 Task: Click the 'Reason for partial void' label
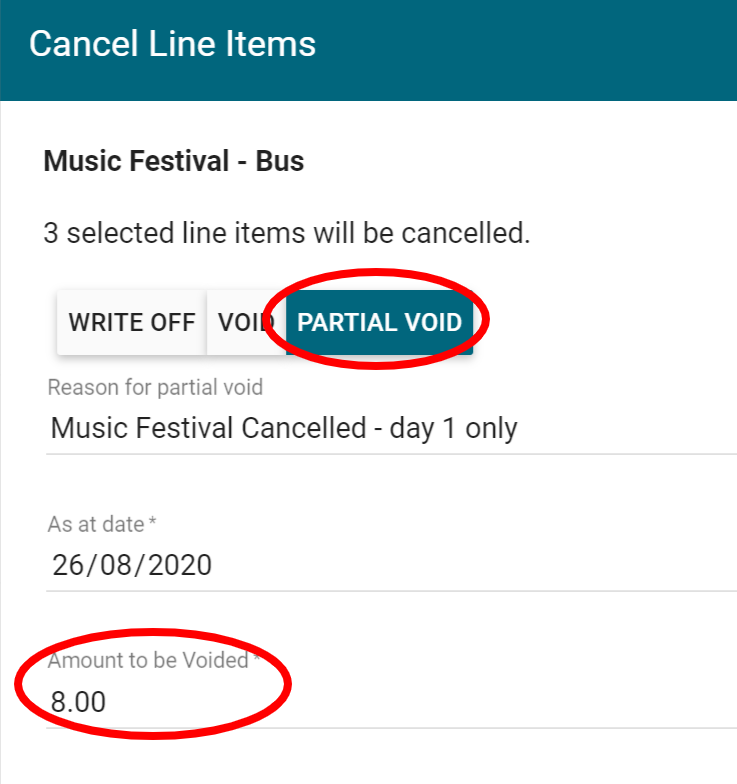[155, 388]
